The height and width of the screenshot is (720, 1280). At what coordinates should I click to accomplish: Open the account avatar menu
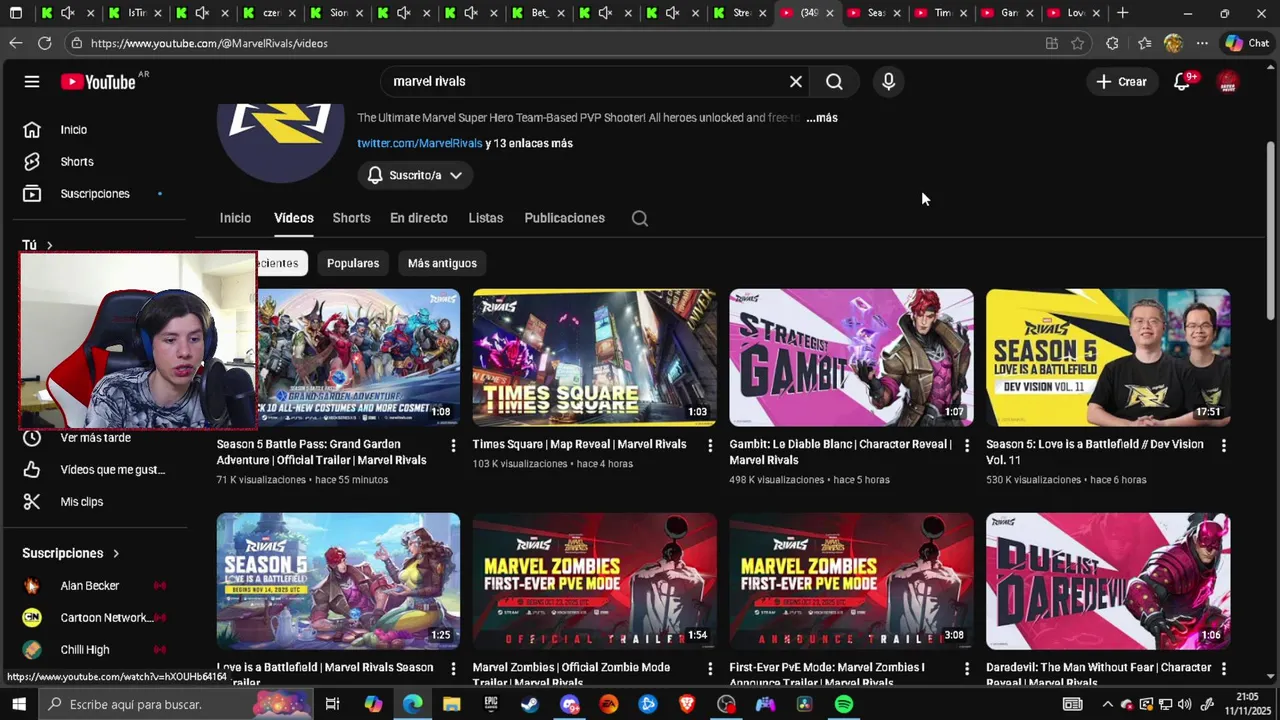click(1227, 82)
